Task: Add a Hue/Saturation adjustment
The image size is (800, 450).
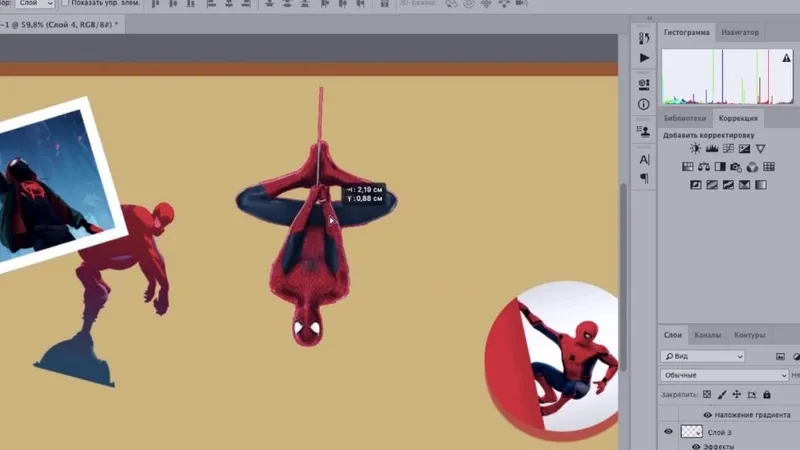Action: coord(688,167)
